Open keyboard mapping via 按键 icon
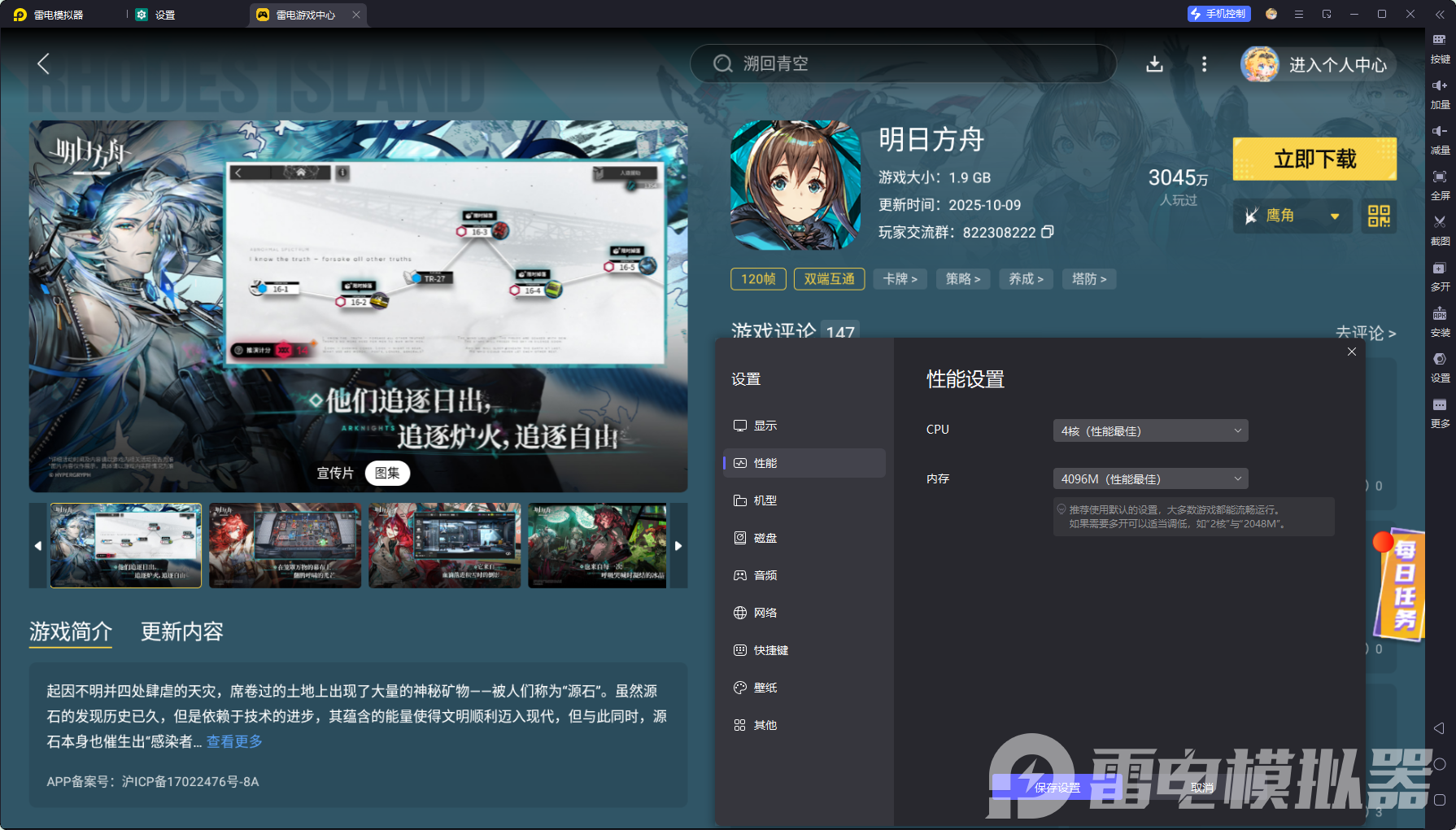Screen dimensions: 1456x830 (1439, 47)
